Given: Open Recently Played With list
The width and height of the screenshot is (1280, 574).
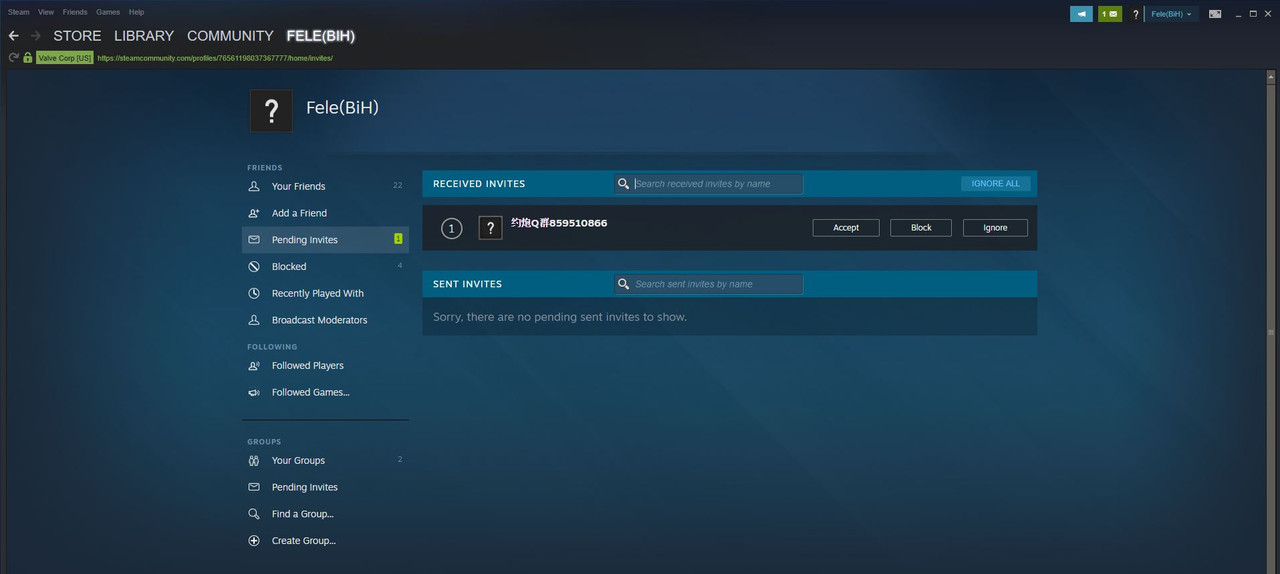Looking at the screenshot, I should (318, 294).
